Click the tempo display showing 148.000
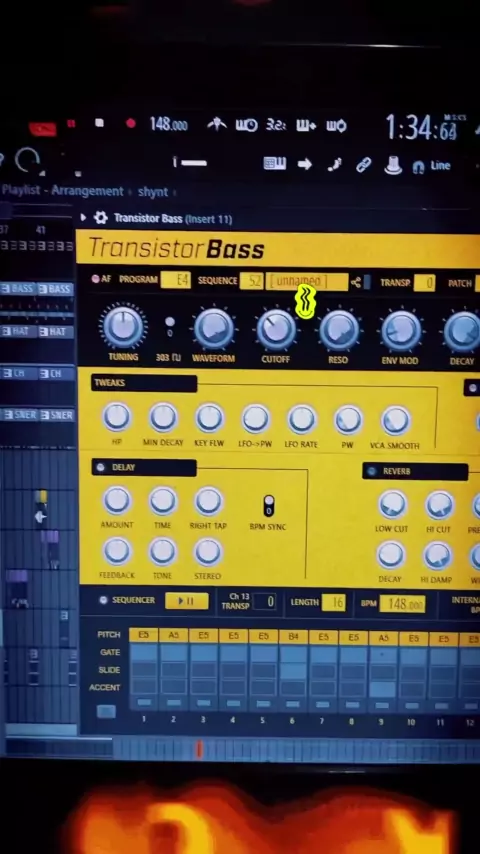 click(x=168, y=124)
